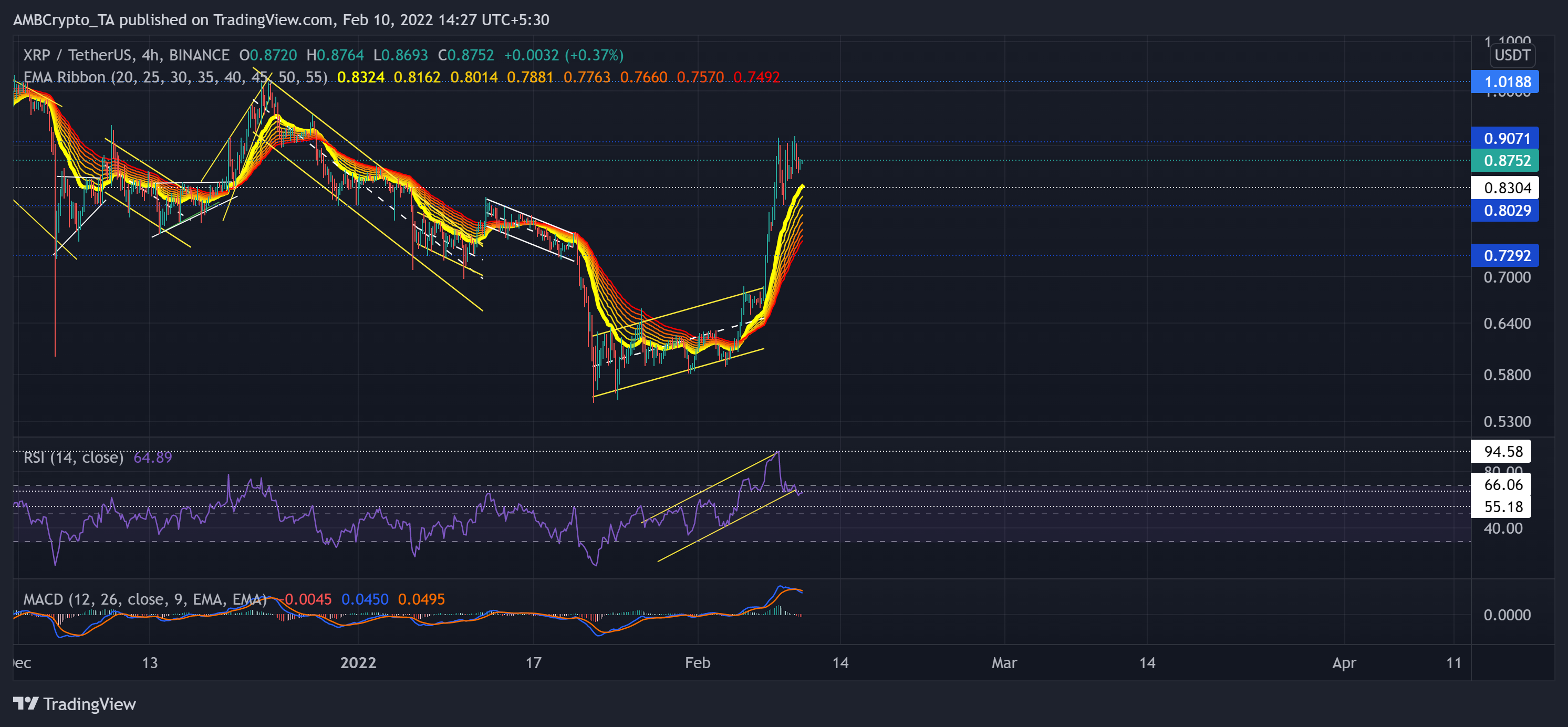This screenshot has width=1568, height=727.
Task: Click the 0.5300 price axis value
Action: pos(1507,421)
